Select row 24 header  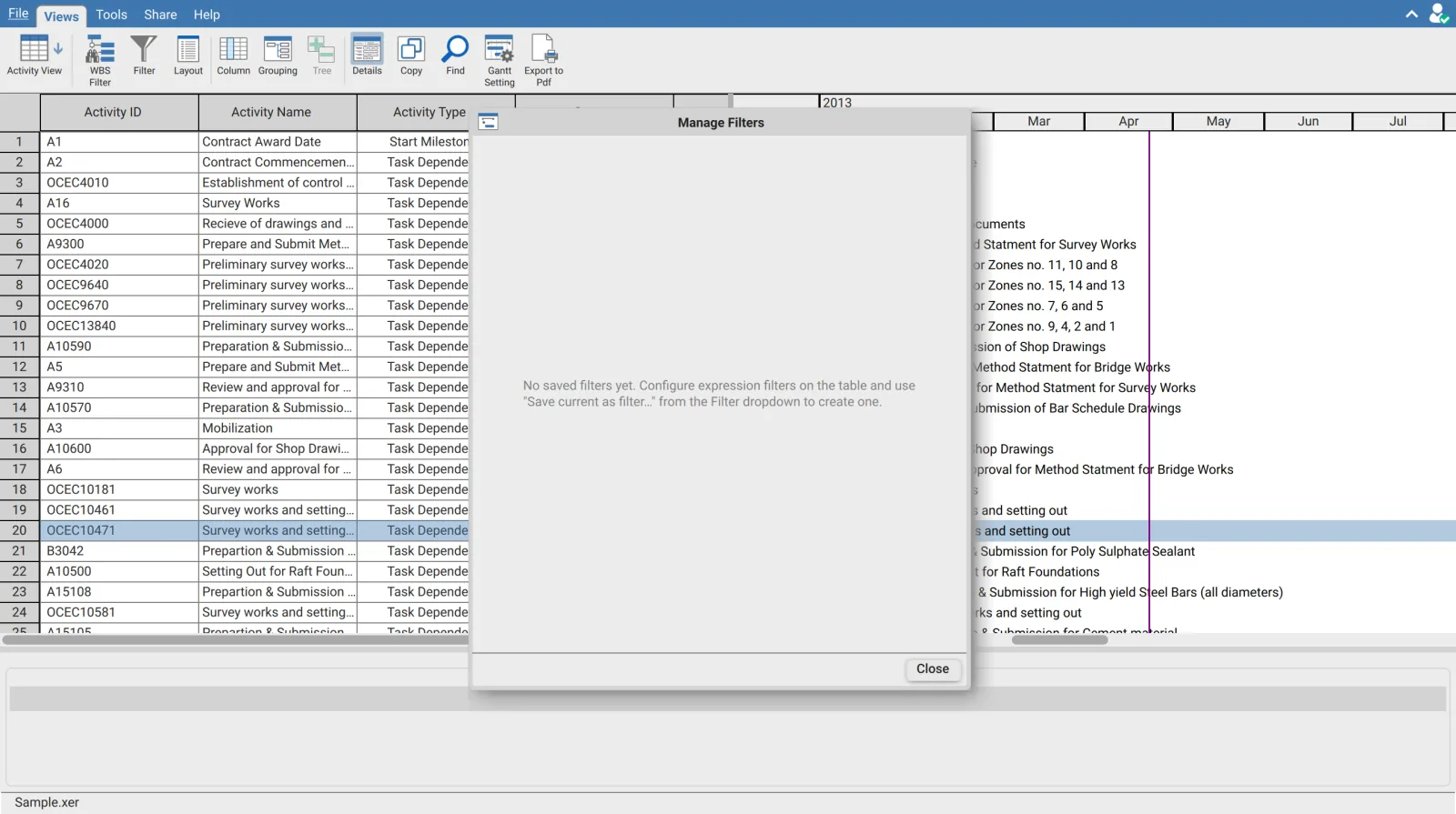pyautogui.click(x=19, y=612)
